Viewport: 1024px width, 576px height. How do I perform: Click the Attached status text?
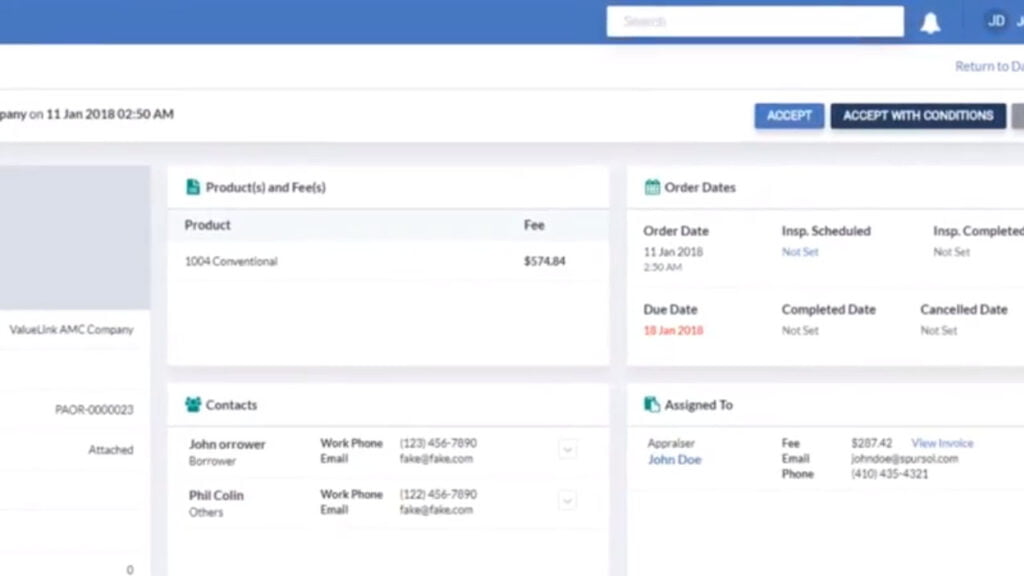[111, 449]
